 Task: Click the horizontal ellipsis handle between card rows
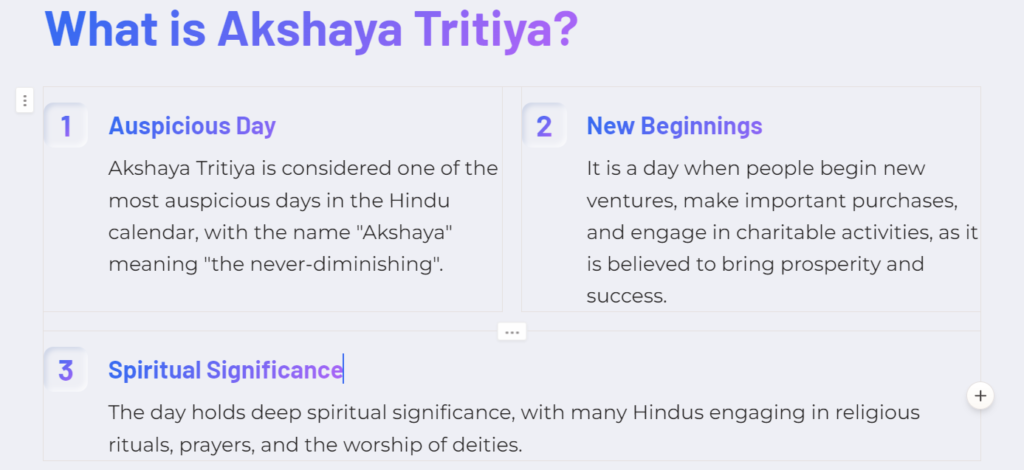[512, 331]
